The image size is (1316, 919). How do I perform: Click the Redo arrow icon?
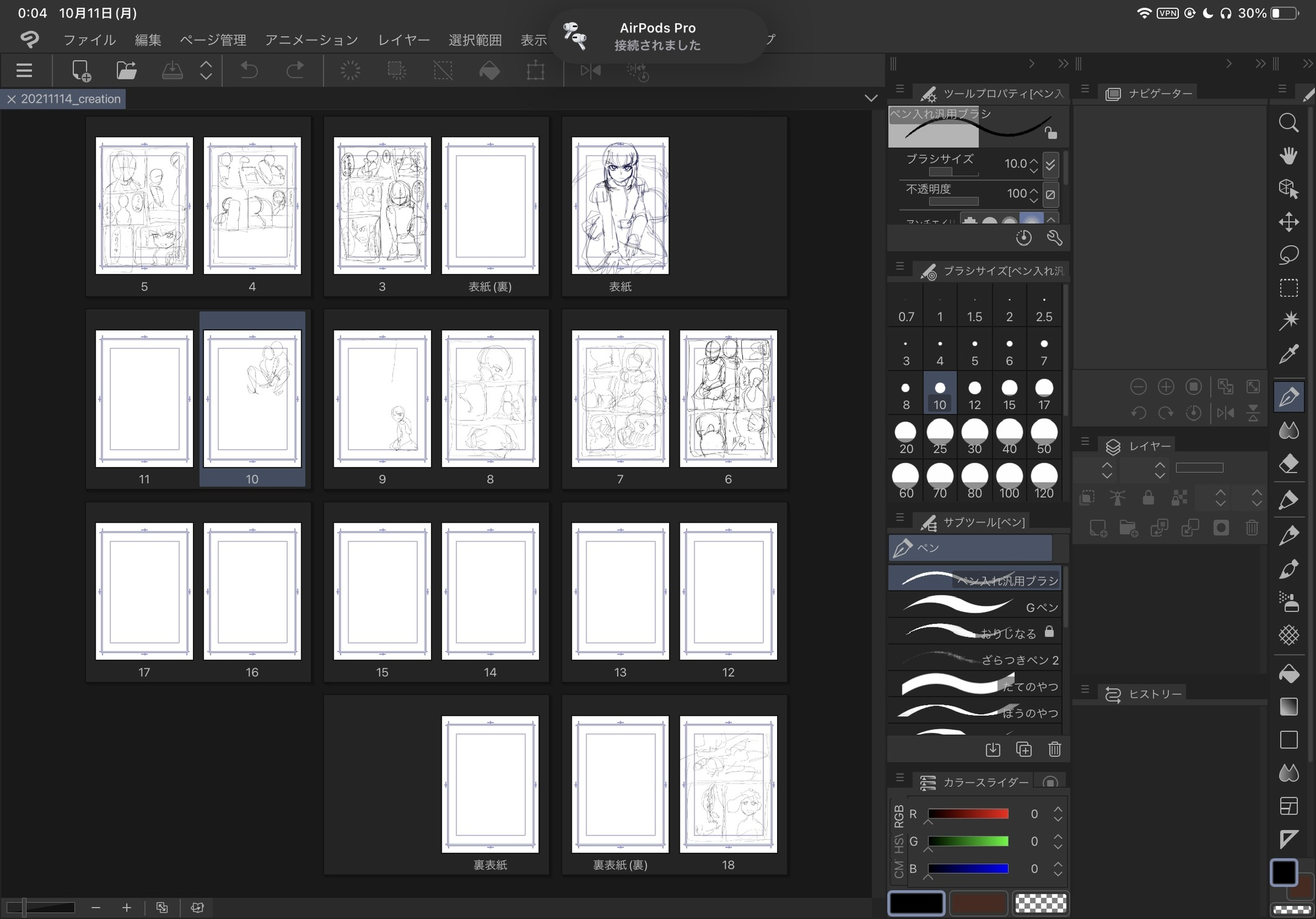[295, 70]
